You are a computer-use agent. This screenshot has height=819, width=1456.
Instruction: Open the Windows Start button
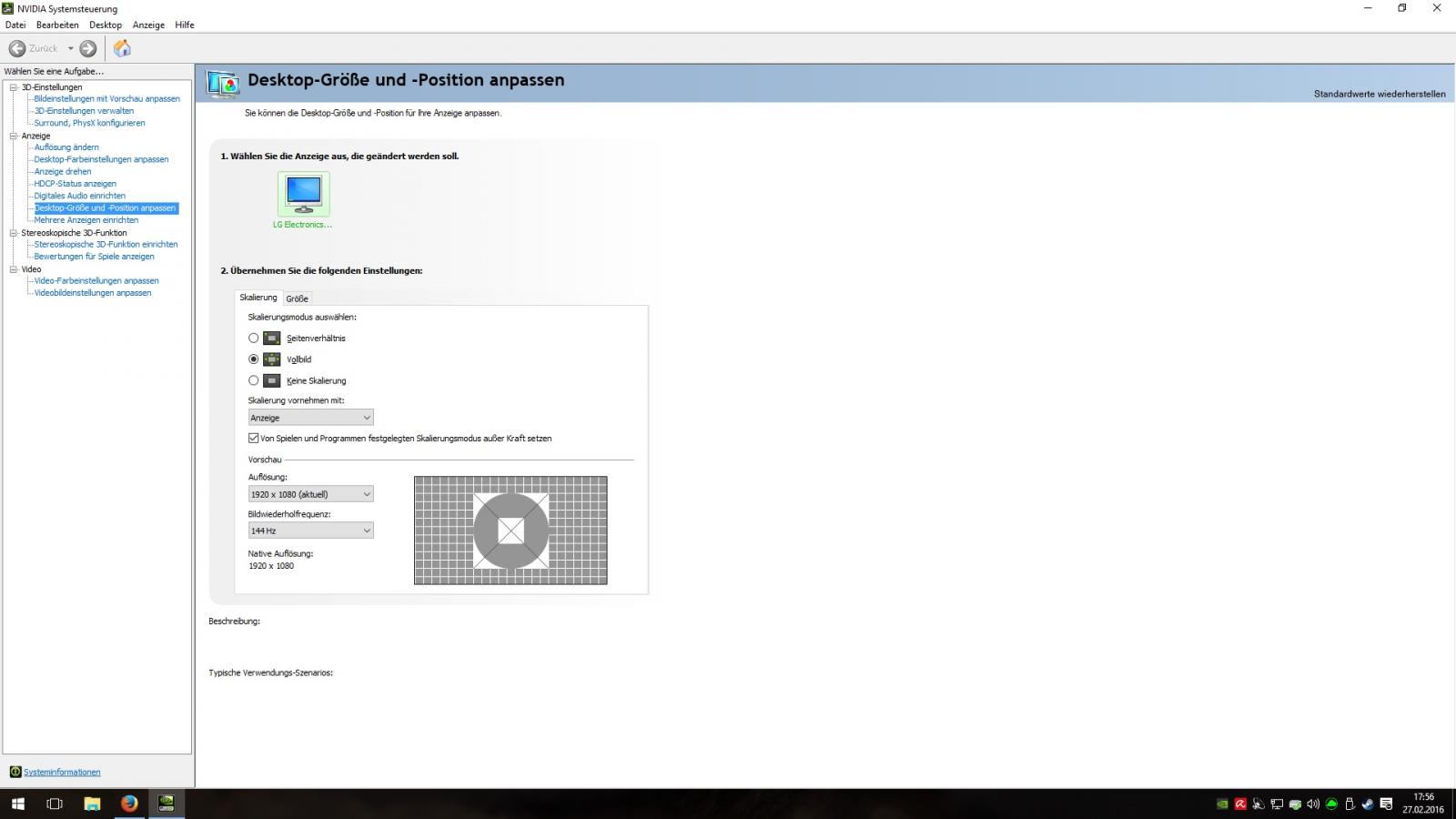point(18,804)
